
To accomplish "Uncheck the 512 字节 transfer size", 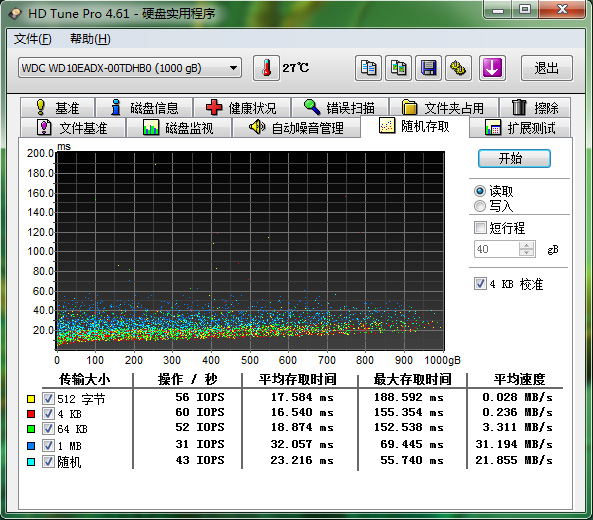I will [48, 398].
